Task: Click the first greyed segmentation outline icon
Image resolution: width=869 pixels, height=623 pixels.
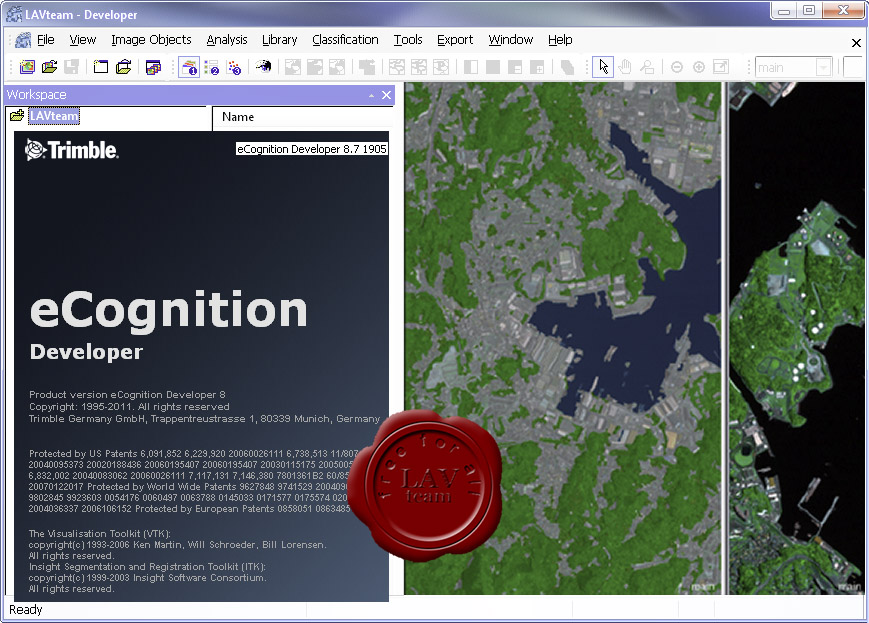Action: [397, 68]
